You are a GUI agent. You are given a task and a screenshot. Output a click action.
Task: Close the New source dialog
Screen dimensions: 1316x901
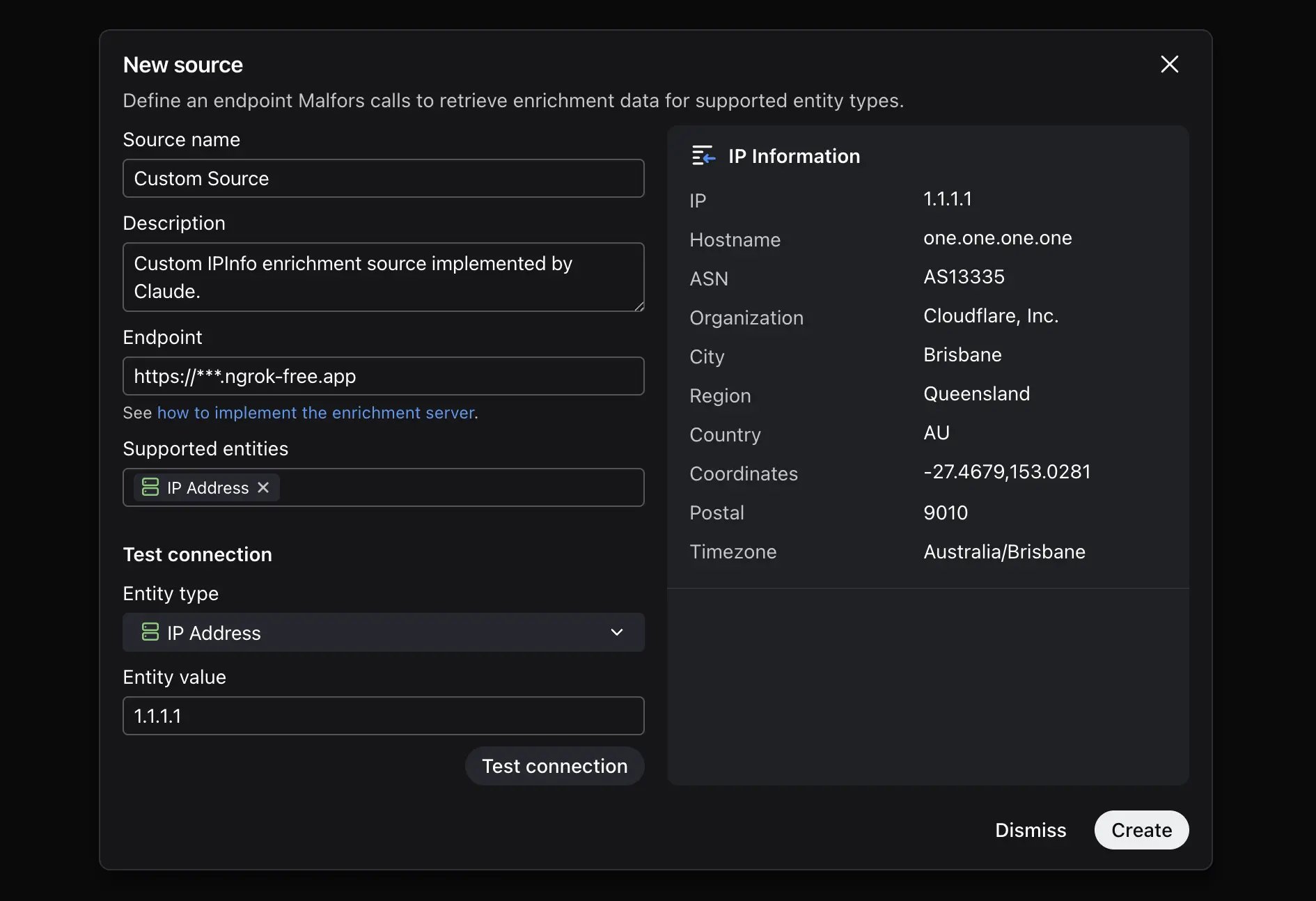[1170, 64]
